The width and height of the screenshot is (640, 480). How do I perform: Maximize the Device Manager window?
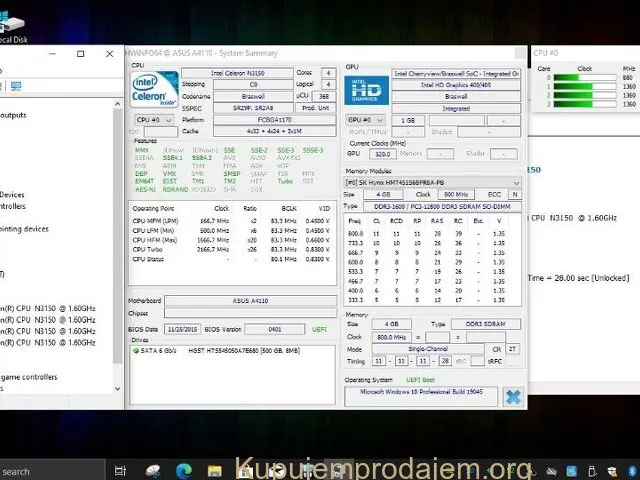click(81, 53)
